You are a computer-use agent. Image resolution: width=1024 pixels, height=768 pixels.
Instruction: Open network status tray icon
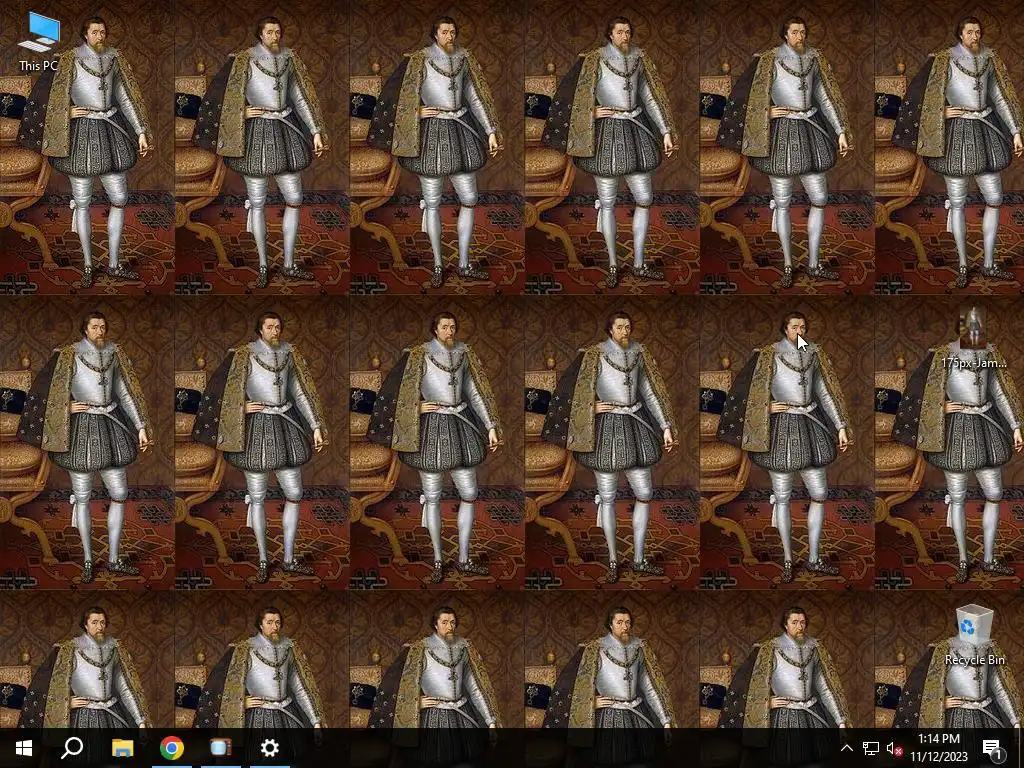pyautogui.click(x=871, y=748)
